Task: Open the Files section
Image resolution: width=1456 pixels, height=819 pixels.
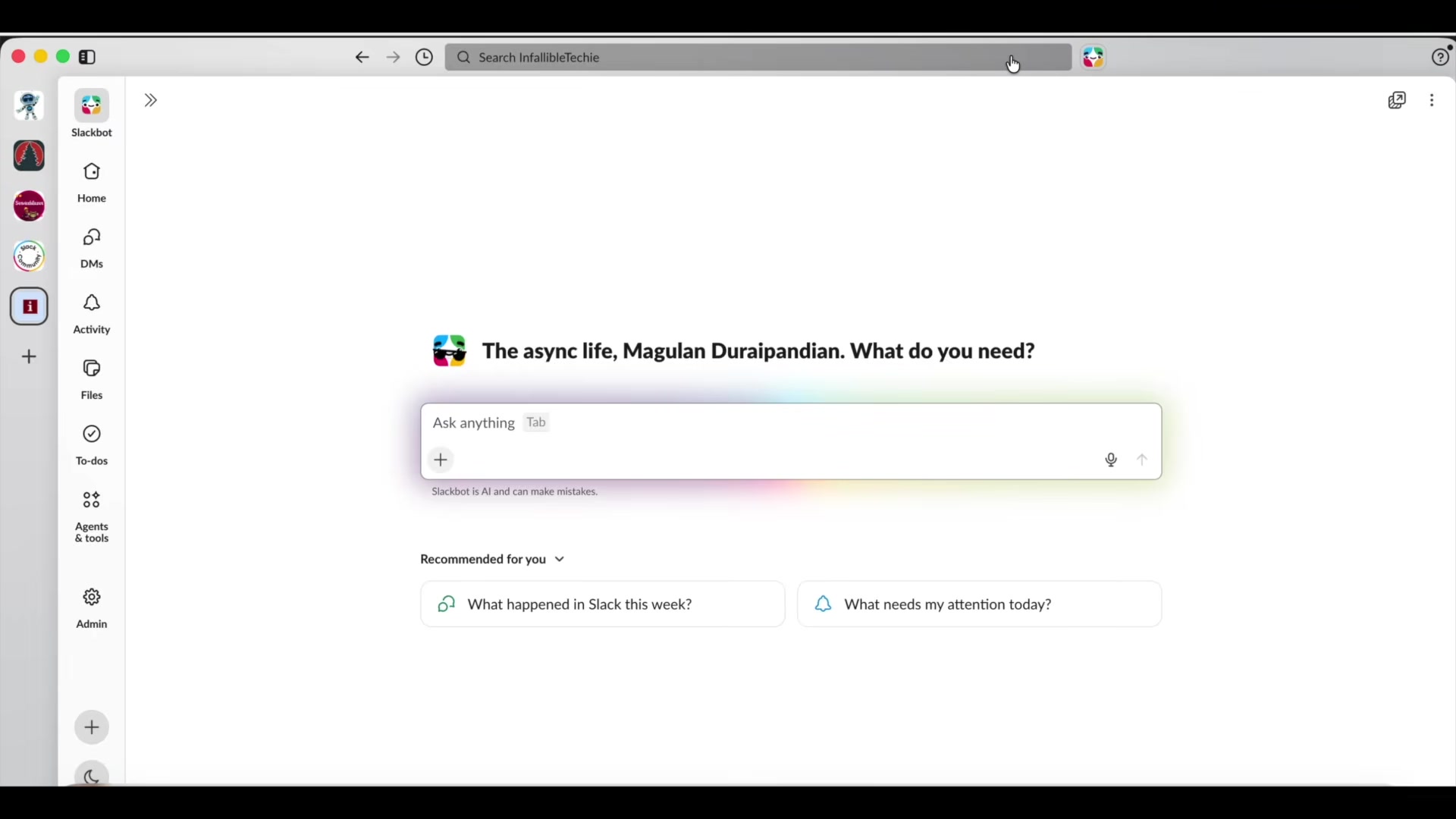Action: point(92,379)
